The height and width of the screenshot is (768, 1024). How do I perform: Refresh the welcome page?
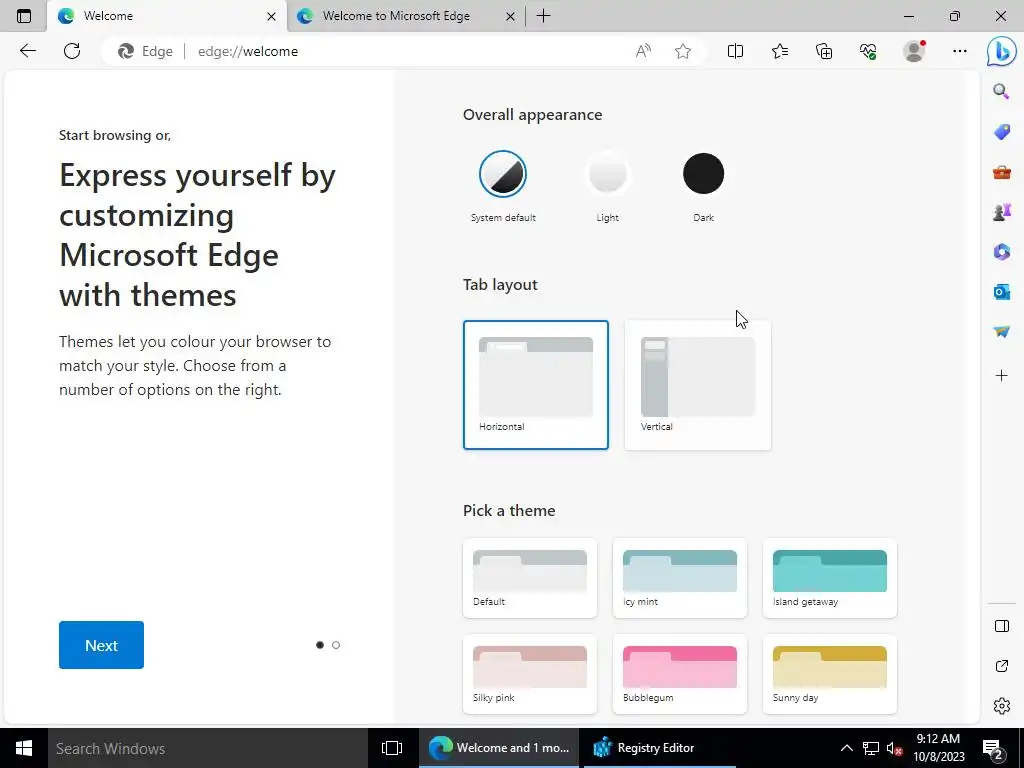coord(72,51)
